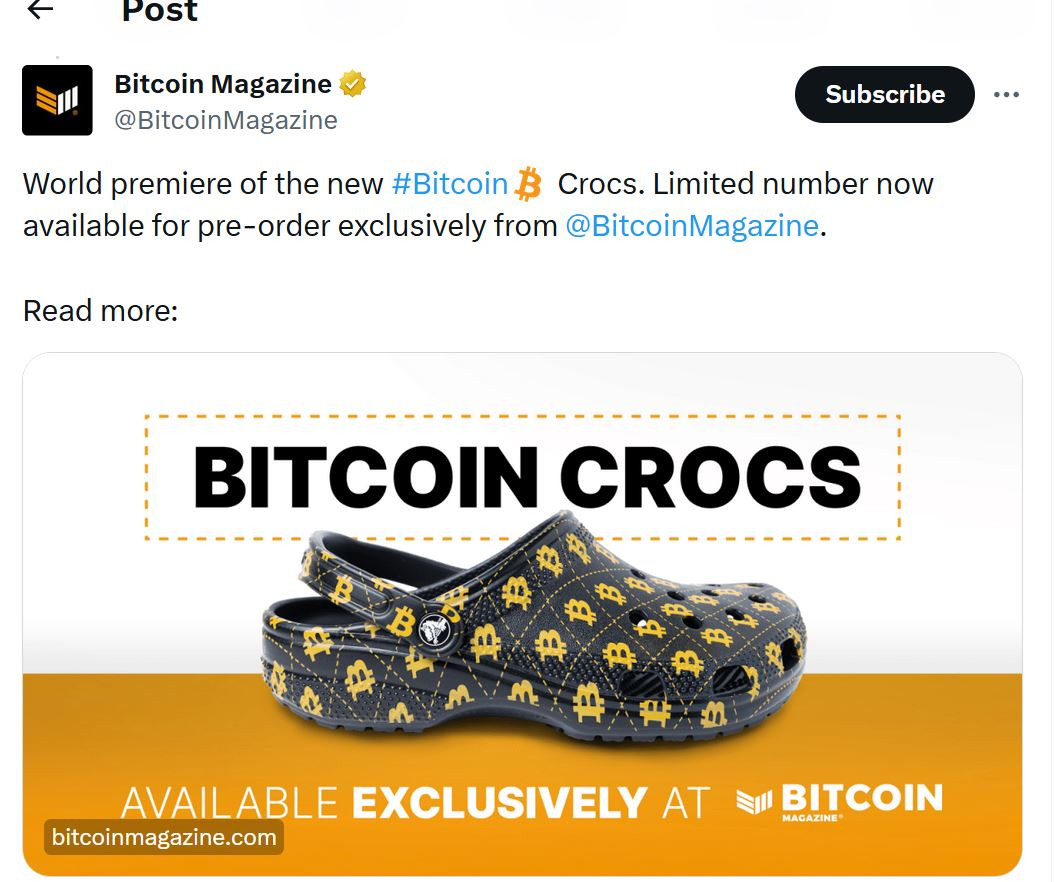Image resolution: width=1055 pixels, height=882 pixels.
Task: Click the orange Bitcoin emoji symbol
Action: 528,184
